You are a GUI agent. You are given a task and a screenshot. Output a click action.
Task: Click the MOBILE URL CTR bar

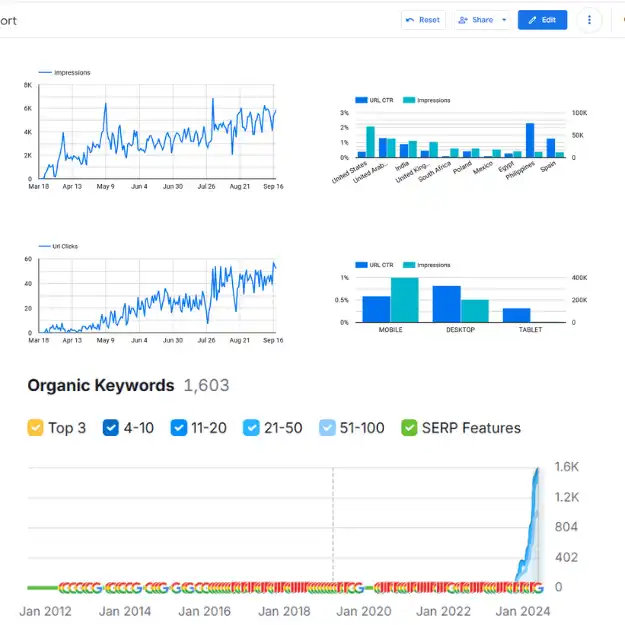click(376, 310)
